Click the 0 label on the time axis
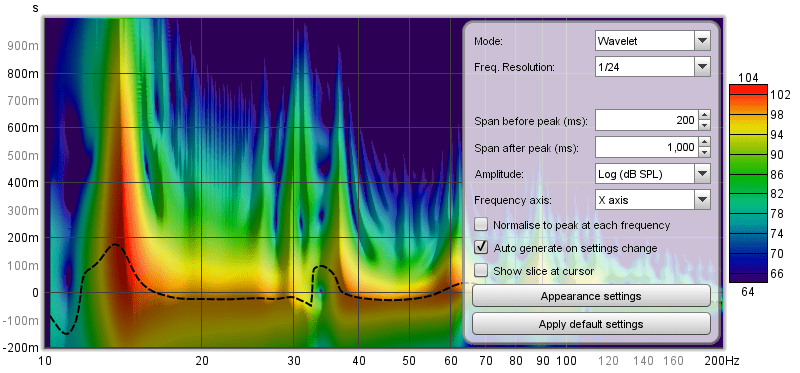800x373 pixels. coord(36,293)
